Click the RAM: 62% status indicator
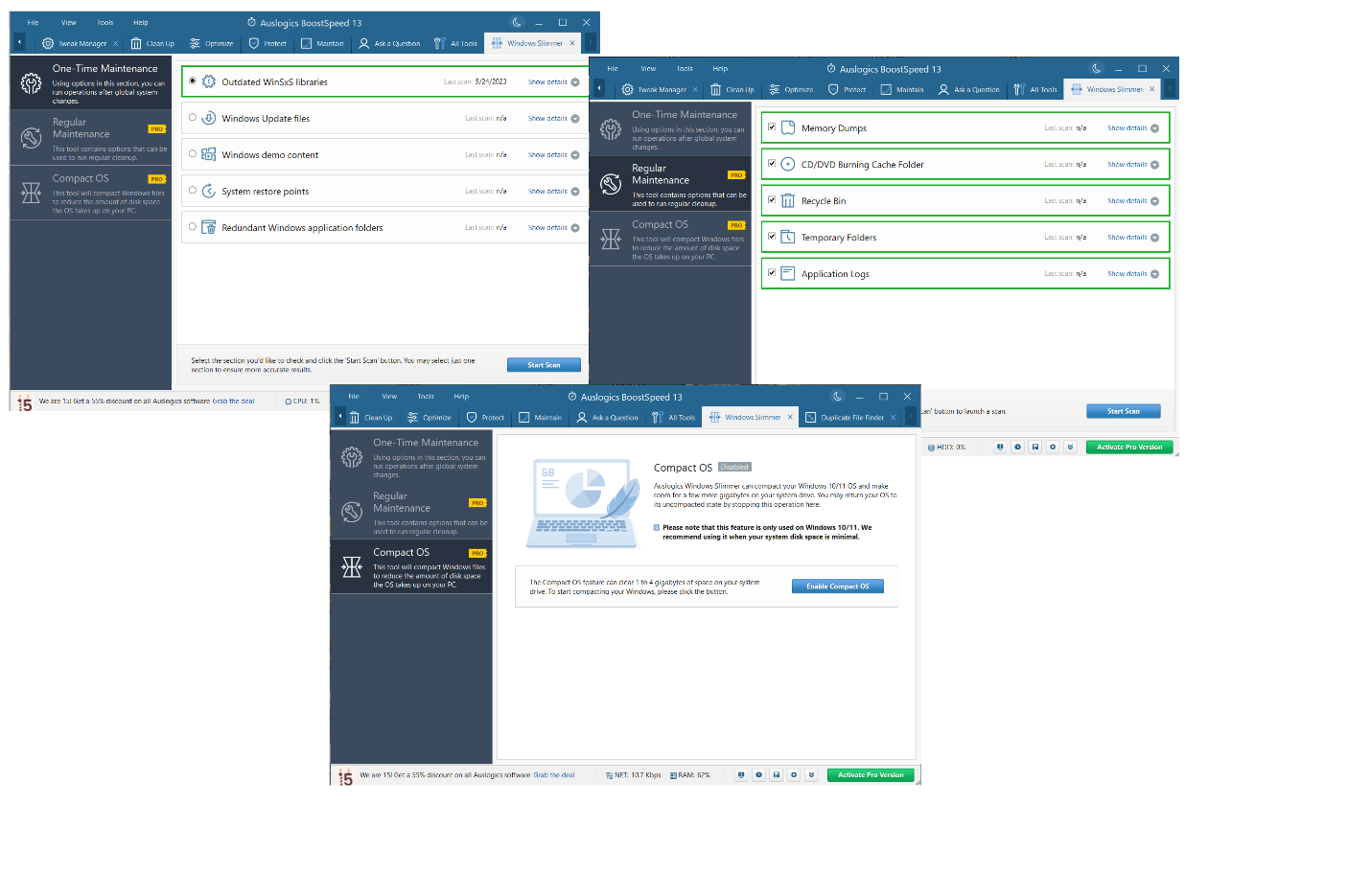This screenshot has width=1371, height=896. pos(690,775)
